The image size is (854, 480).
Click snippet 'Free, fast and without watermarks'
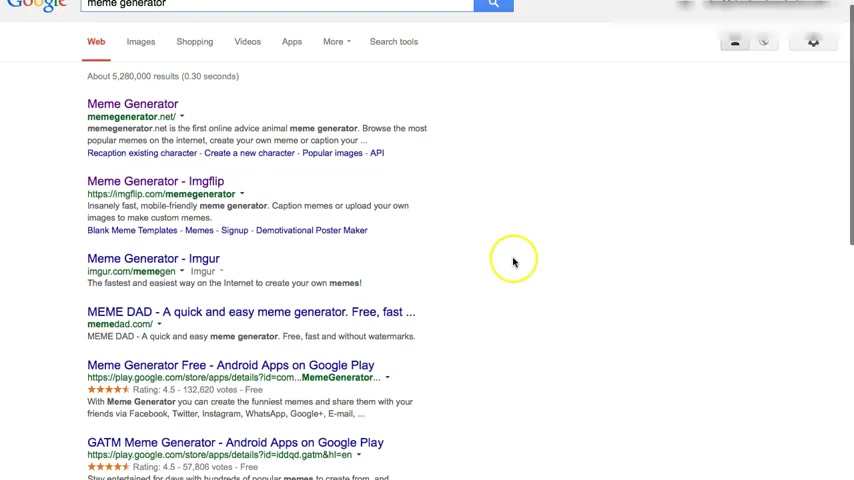tap(349, 337)
